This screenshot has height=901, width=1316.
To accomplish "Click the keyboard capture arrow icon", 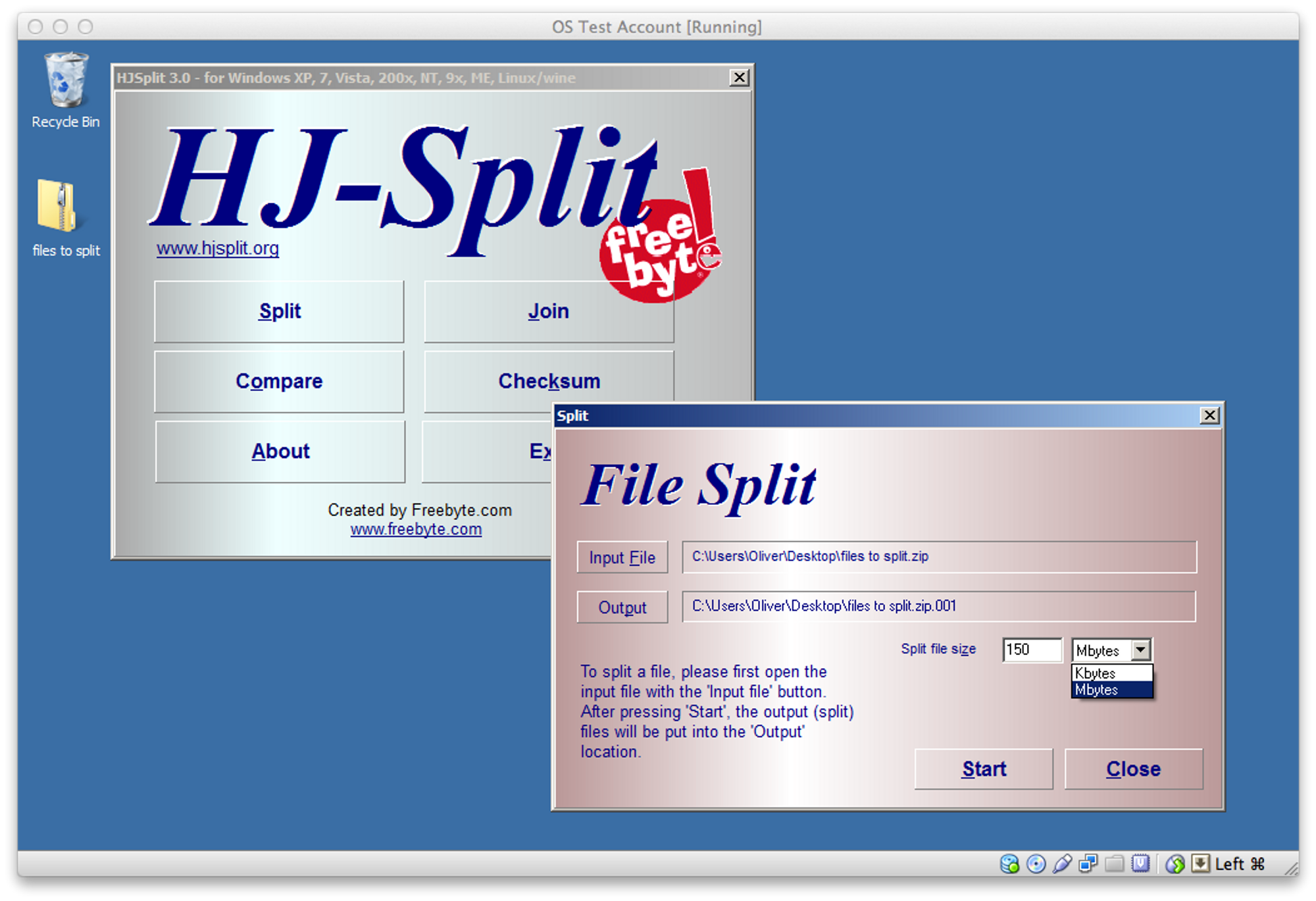I will [1200, 863].
